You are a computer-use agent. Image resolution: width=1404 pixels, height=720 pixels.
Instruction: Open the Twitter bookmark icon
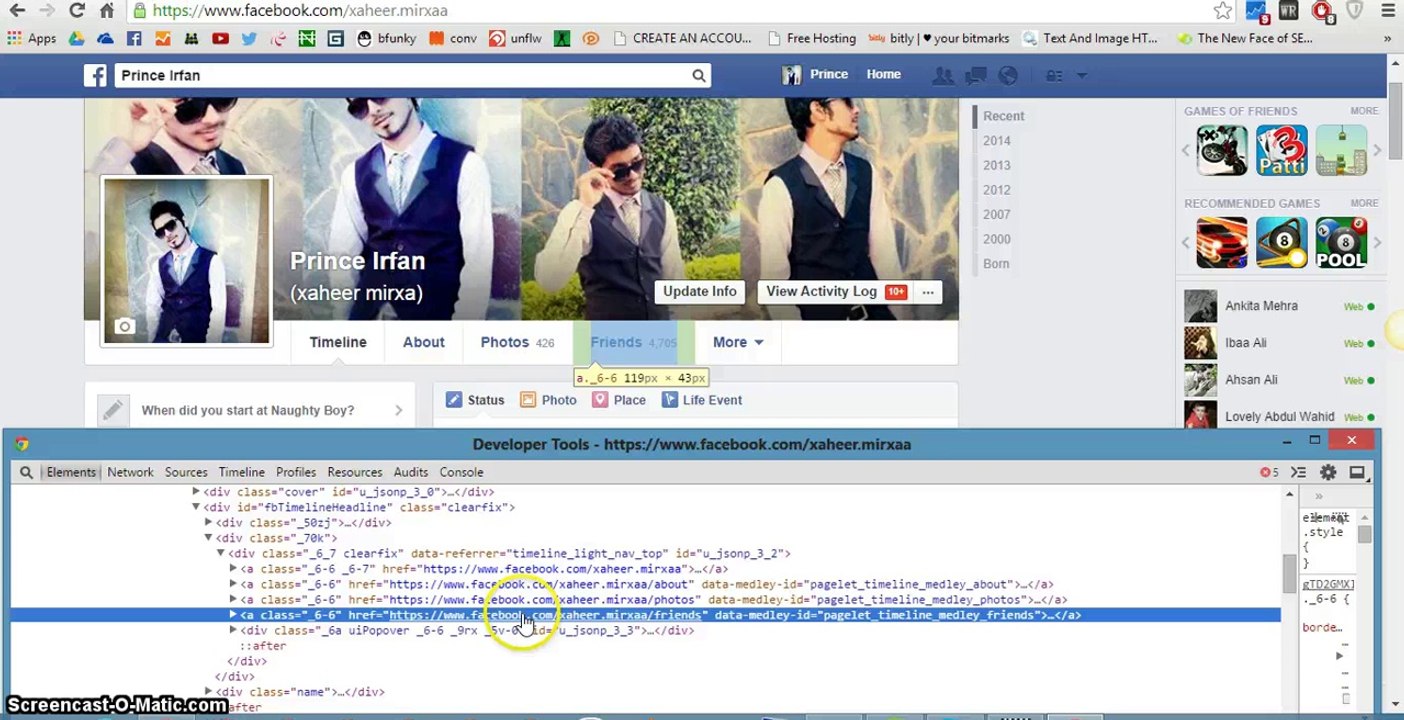249,38
